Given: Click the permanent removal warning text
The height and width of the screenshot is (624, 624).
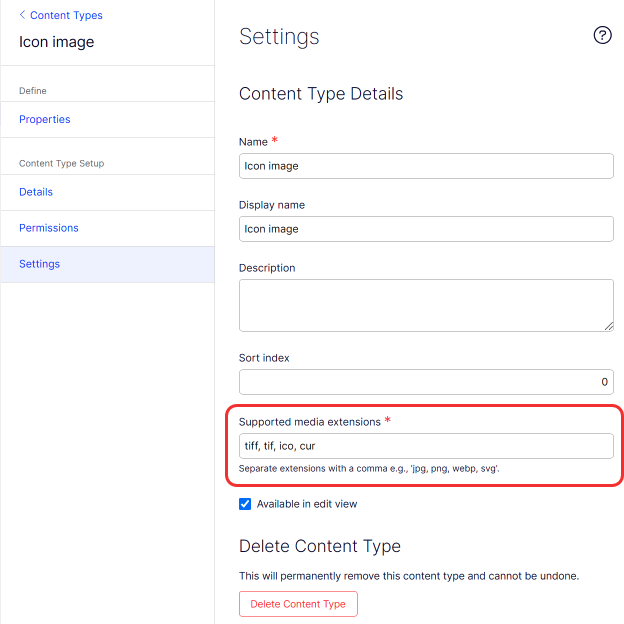Looking at the screenshot, I should pos(409,576).
